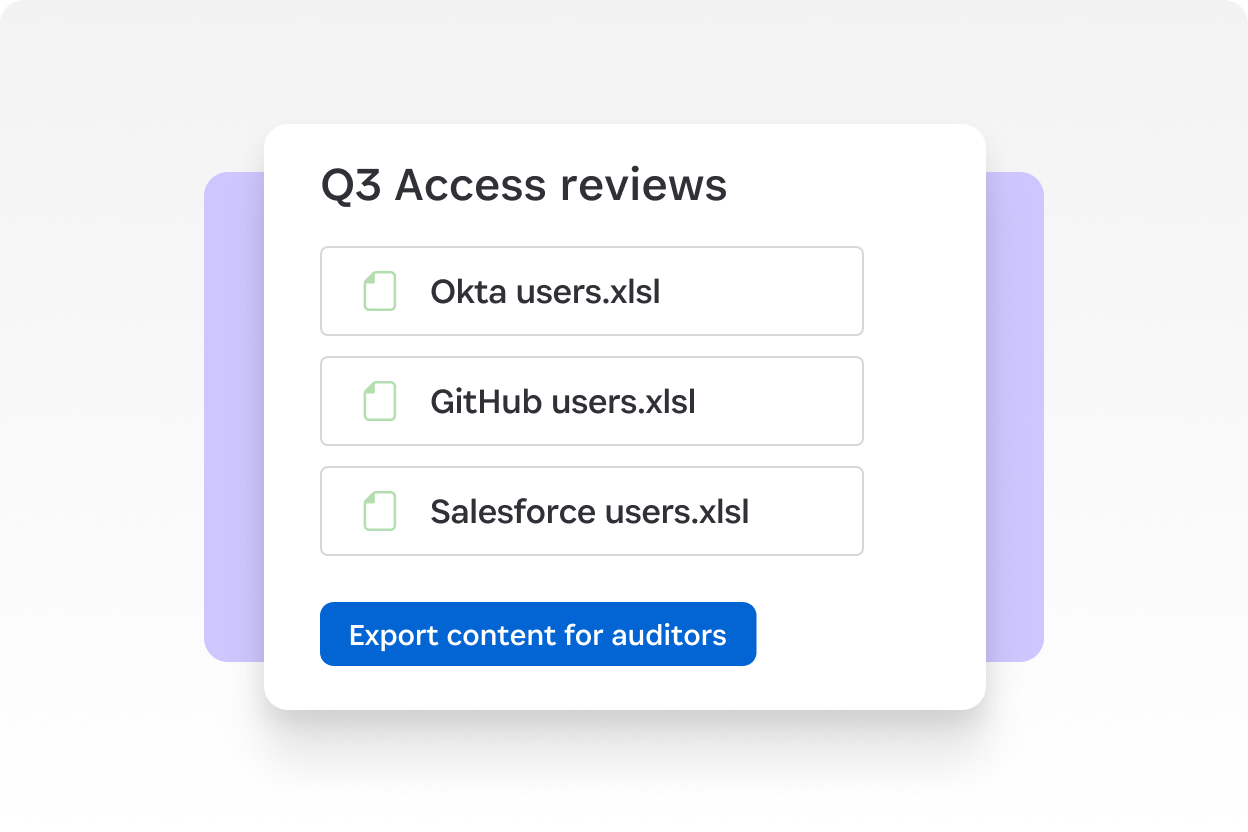Click the Salesforce users file icon
Screen dimensions: 1248x832
[x=379, y=511]
